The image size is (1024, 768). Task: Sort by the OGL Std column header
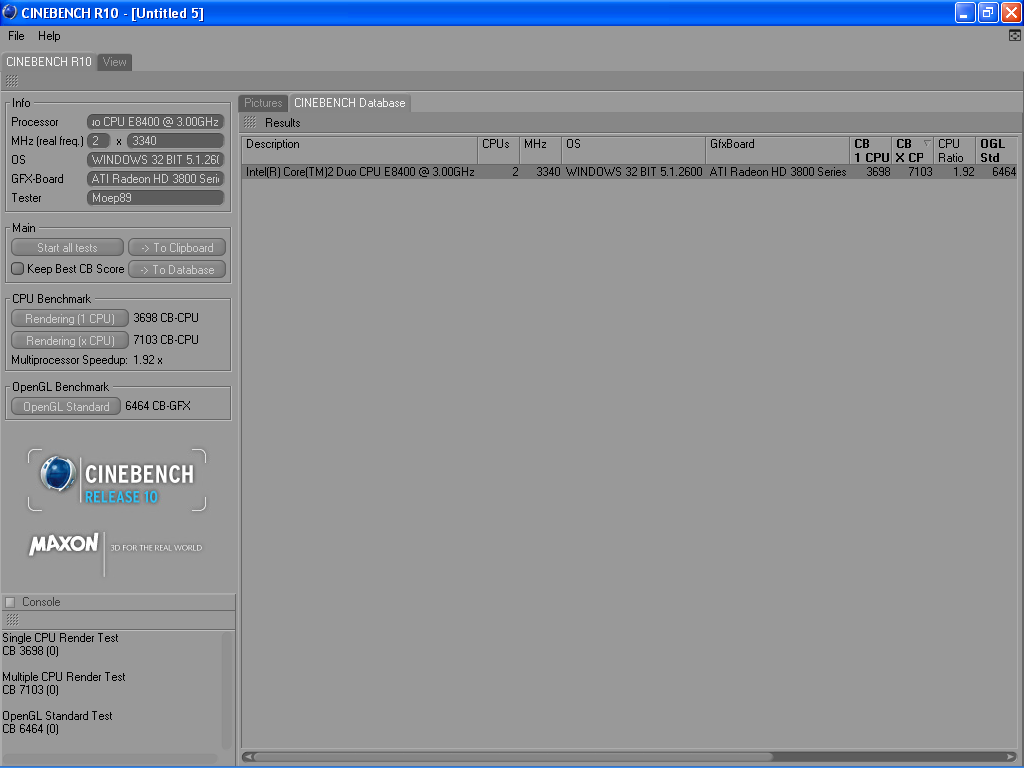(x=996, y=150)
